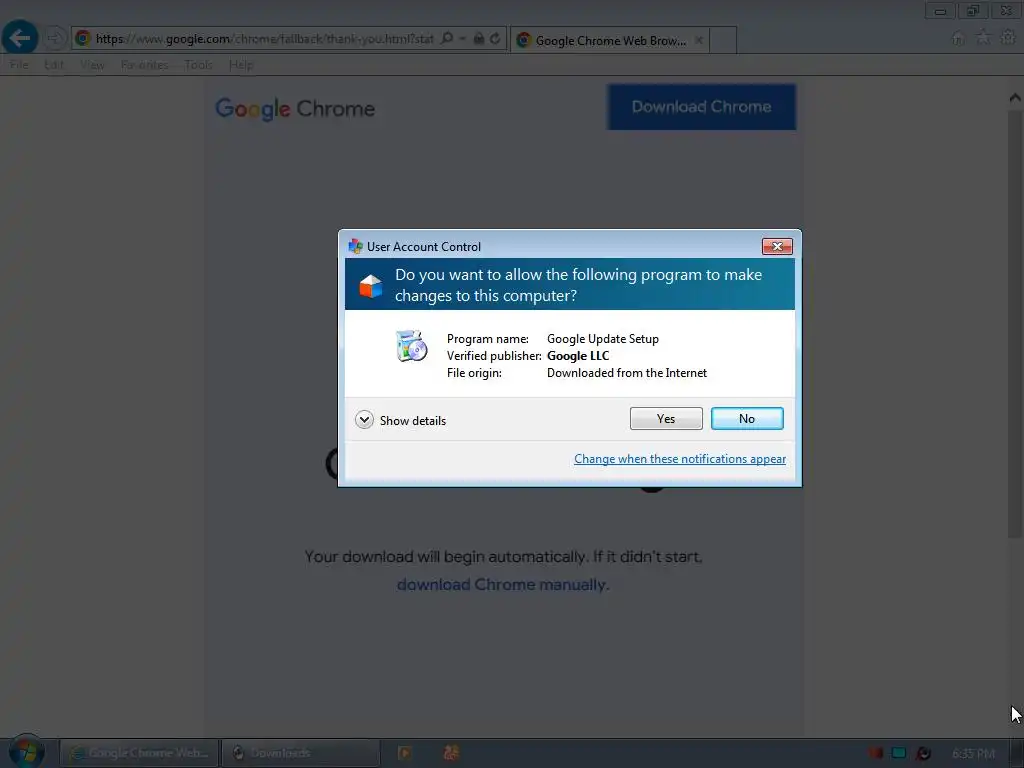Screen dimensions: 1024x768
Task: Click the address bar URL field
Action: (x=264, y=39)
